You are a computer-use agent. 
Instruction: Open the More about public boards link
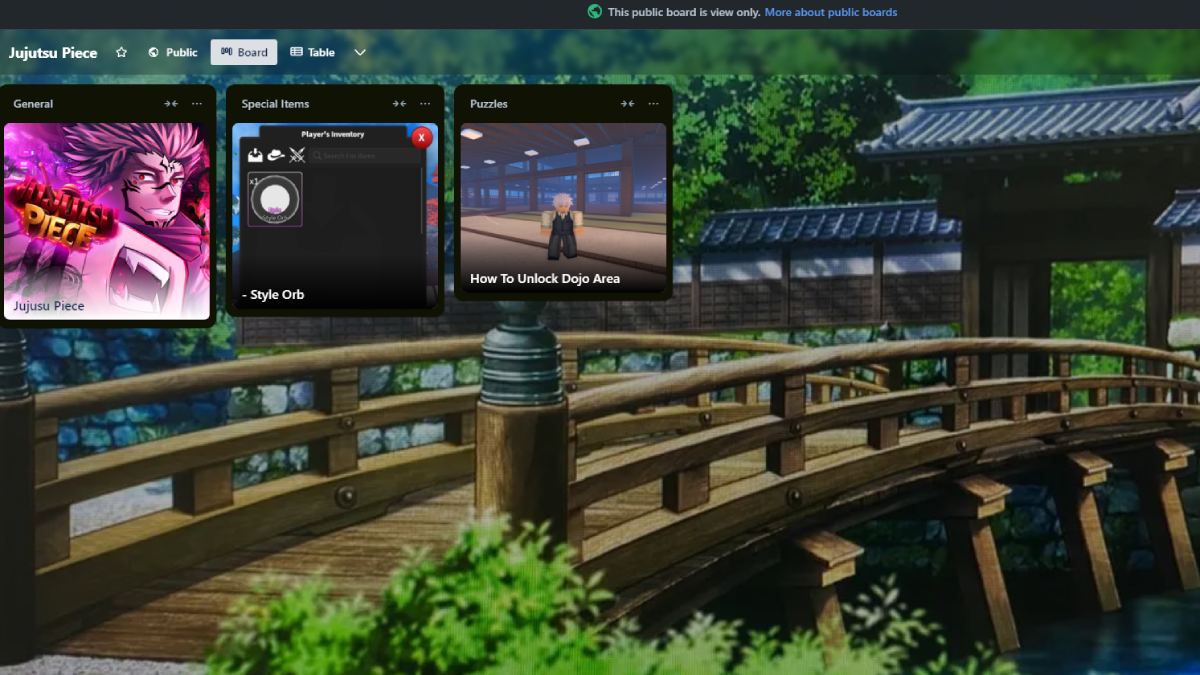pyautogui.click(x=830, y=12)
